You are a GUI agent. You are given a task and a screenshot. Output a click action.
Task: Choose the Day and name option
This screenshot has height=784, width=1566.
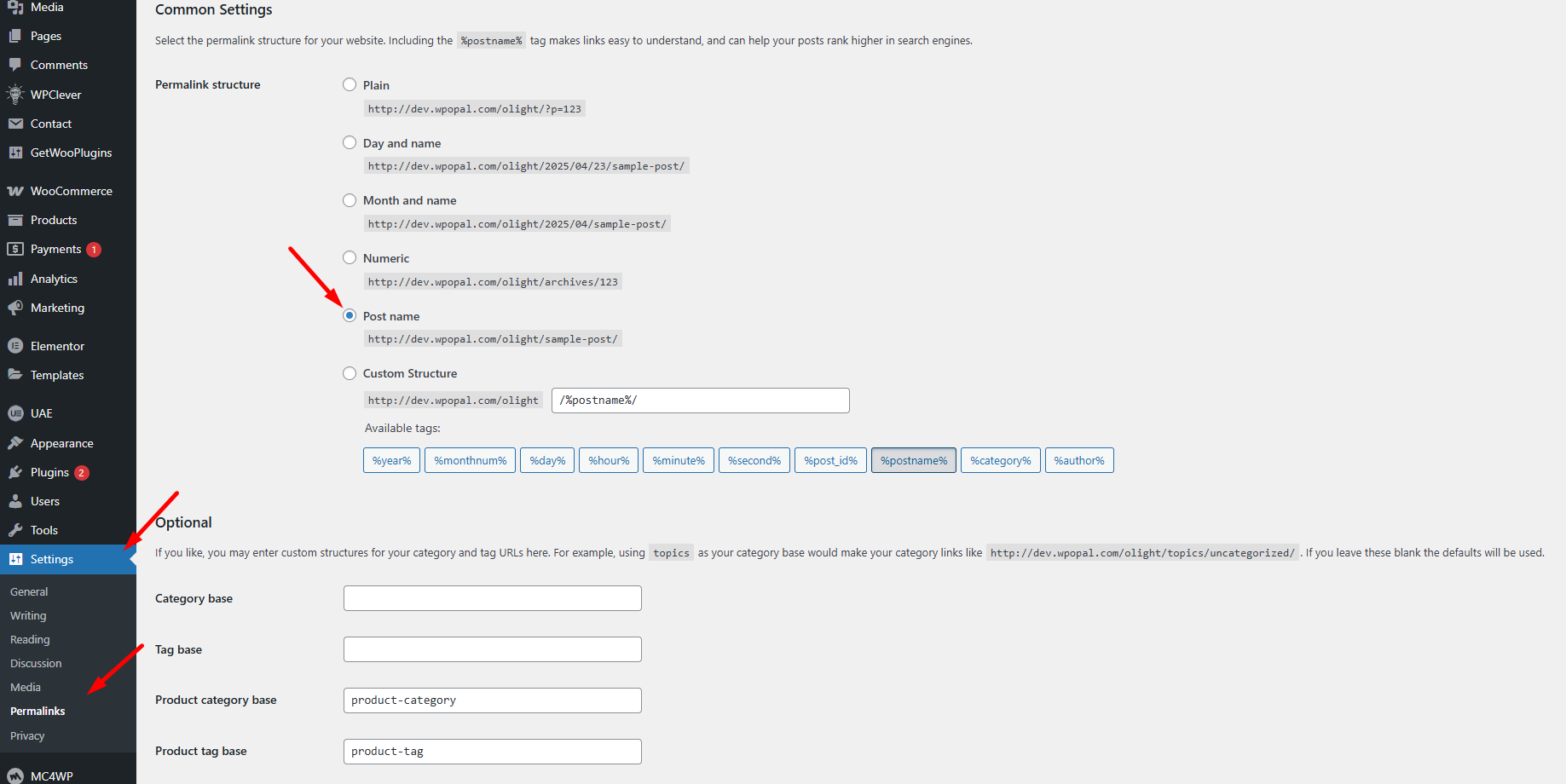(x=350, y=142)
